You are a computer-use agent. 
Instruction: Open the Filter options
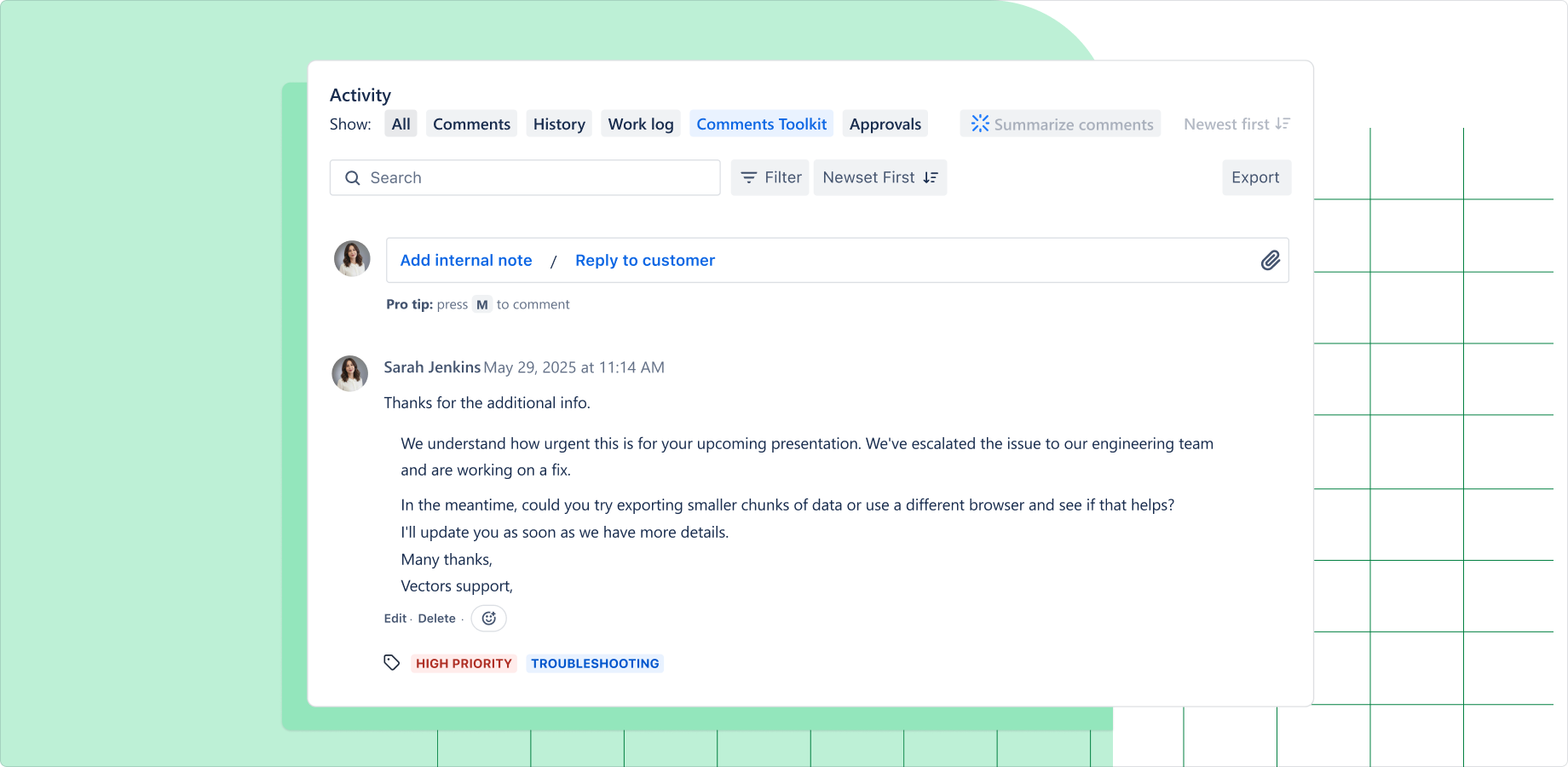770,177
